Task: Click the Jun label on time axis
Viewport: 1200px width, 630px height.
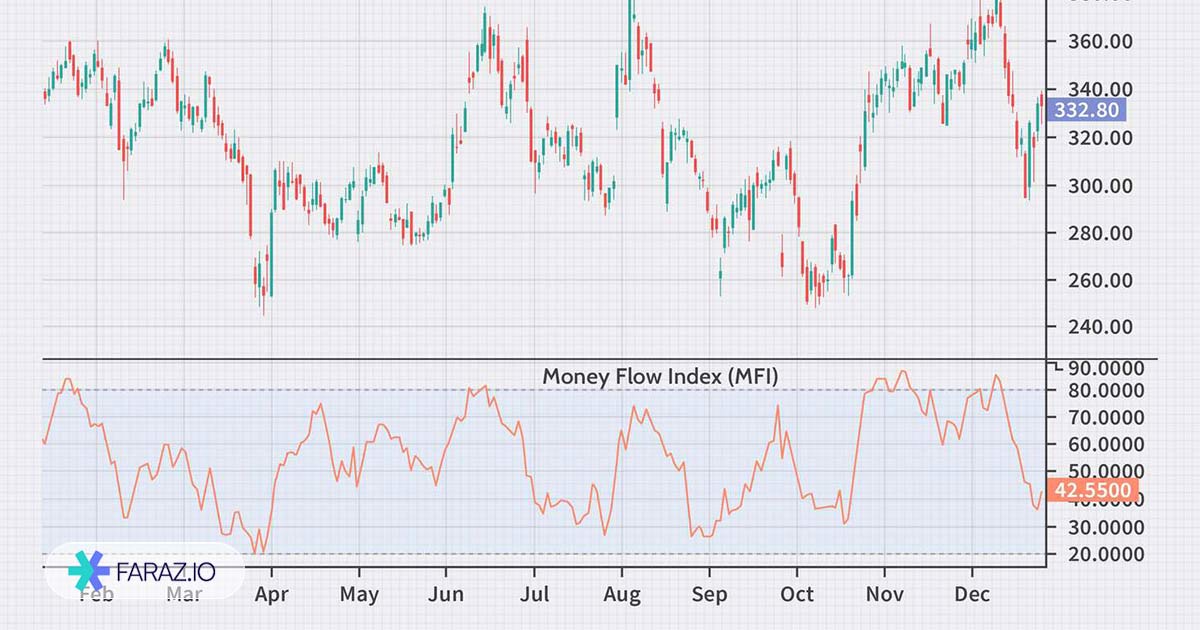Action: tap(446, 595)
